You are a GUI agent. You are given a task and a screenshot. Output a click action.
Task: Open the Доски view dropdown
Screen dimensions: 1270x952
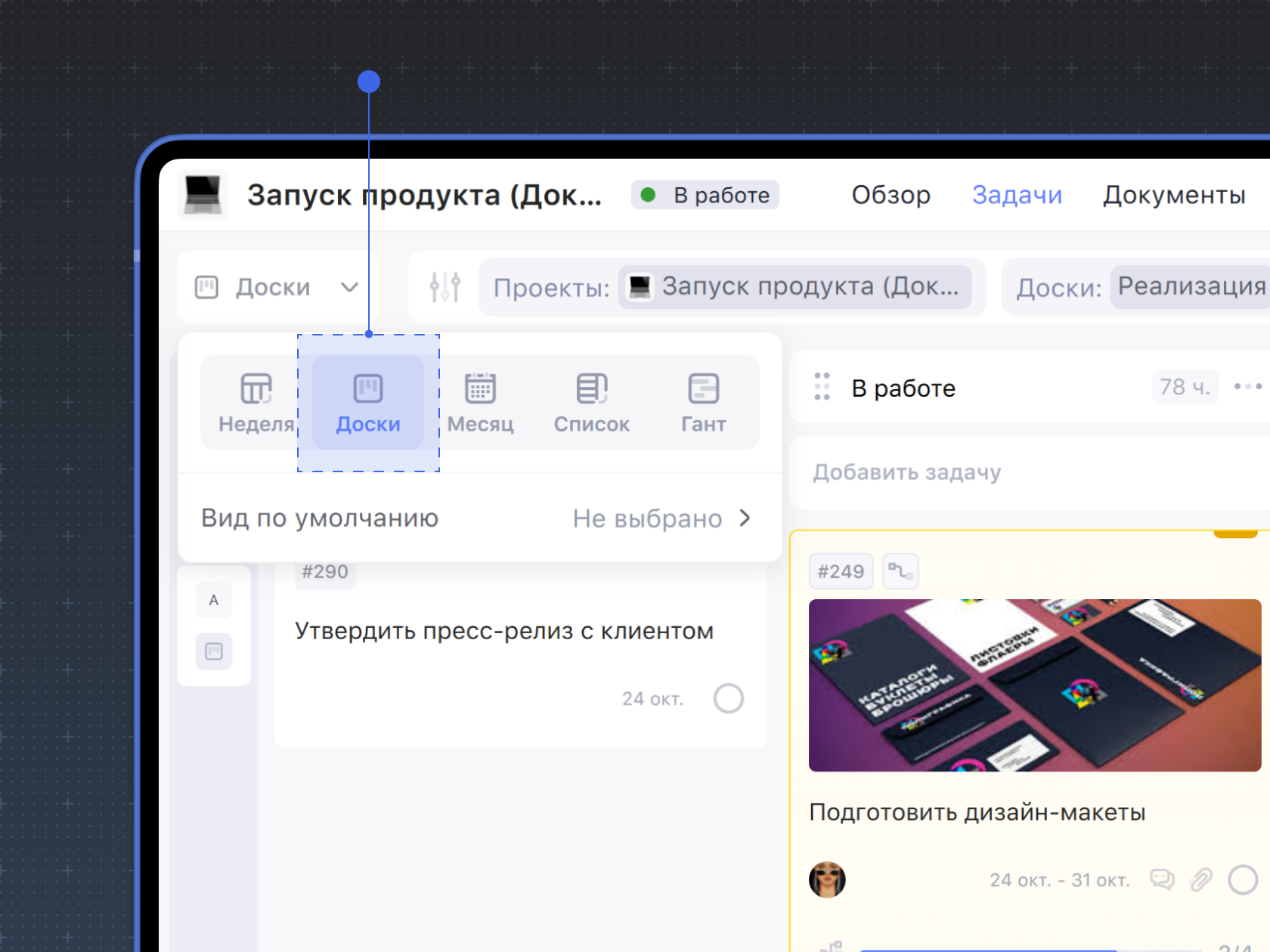[x=277, y=287]
